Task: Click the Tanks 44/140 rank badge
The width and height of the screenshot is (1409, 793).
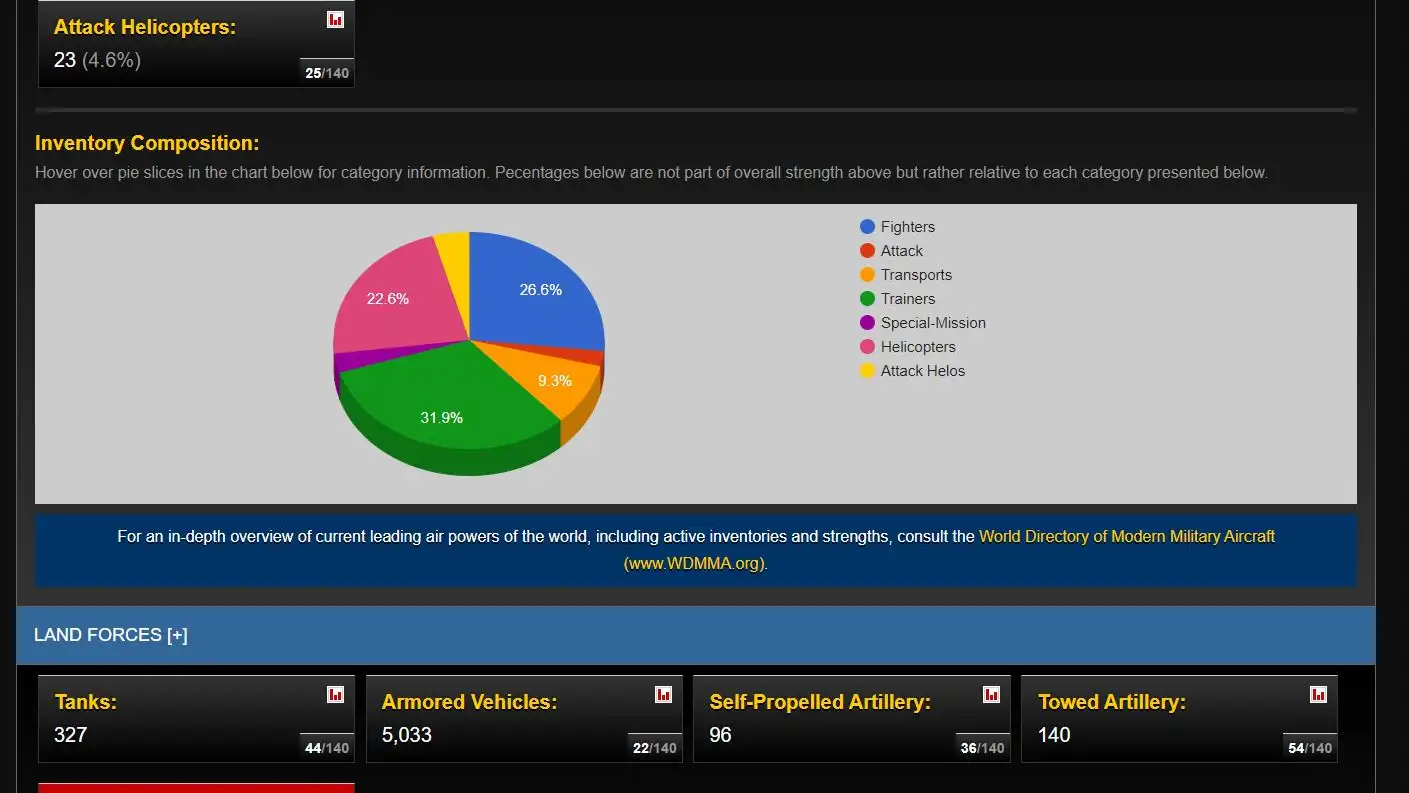Action: (327, 748)
